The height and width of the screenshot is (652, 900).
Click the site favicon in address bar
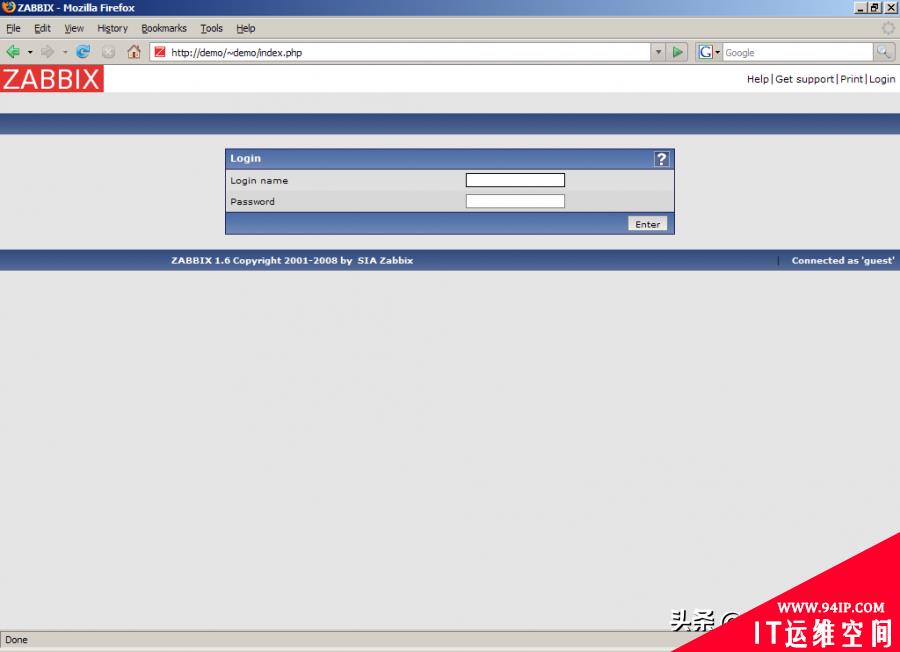pyautogui.click(x=160, y=52)
